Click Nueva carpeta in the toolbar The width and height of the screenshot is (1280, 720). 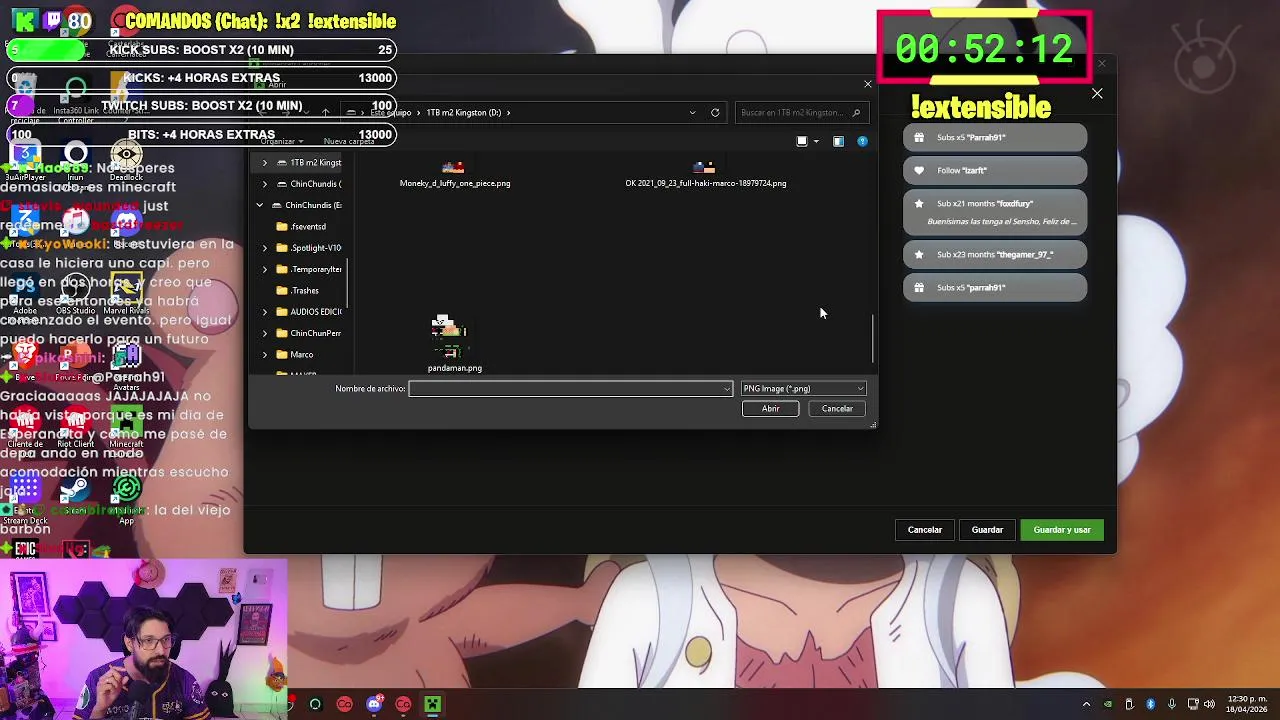(349, 141)
